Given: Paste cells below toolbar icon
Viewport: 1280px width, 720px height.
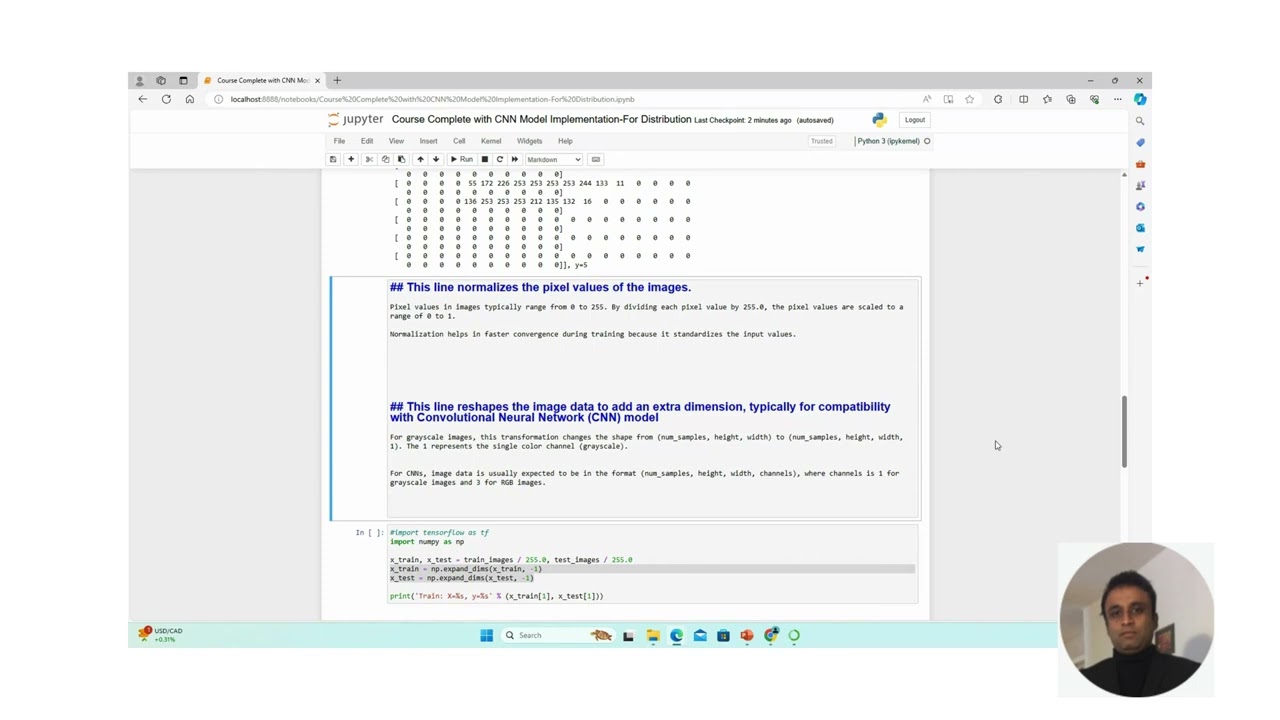Looking at the screenshot, I should [x=401, y=159].
